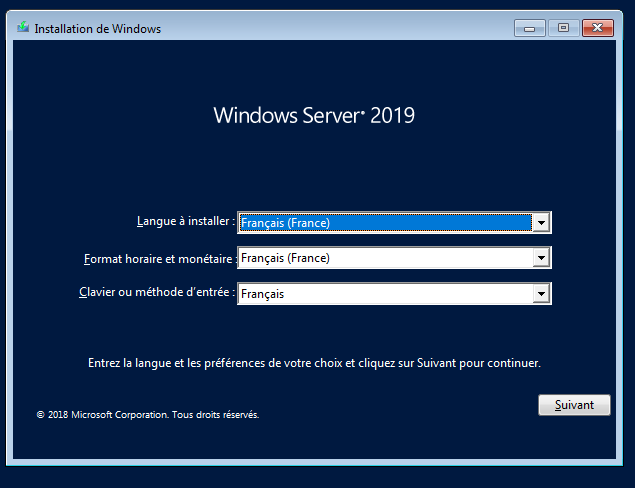Click the 'Clavier ou méthode d'entrée' label
The image size is (635, 488).
point(156,293)
